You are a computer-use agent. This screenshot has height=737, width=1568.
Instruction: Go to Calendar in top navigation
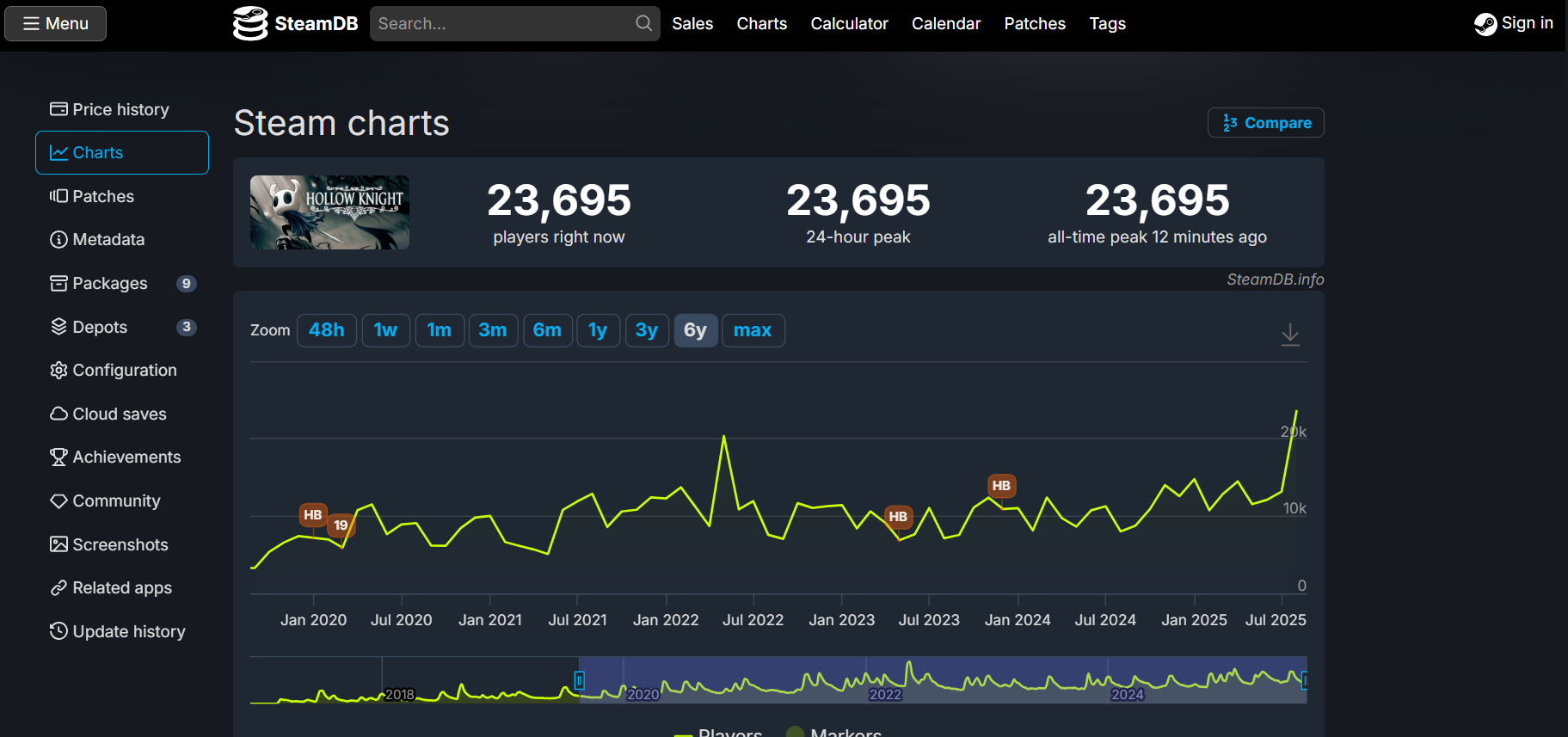click(x=945, y=23)
